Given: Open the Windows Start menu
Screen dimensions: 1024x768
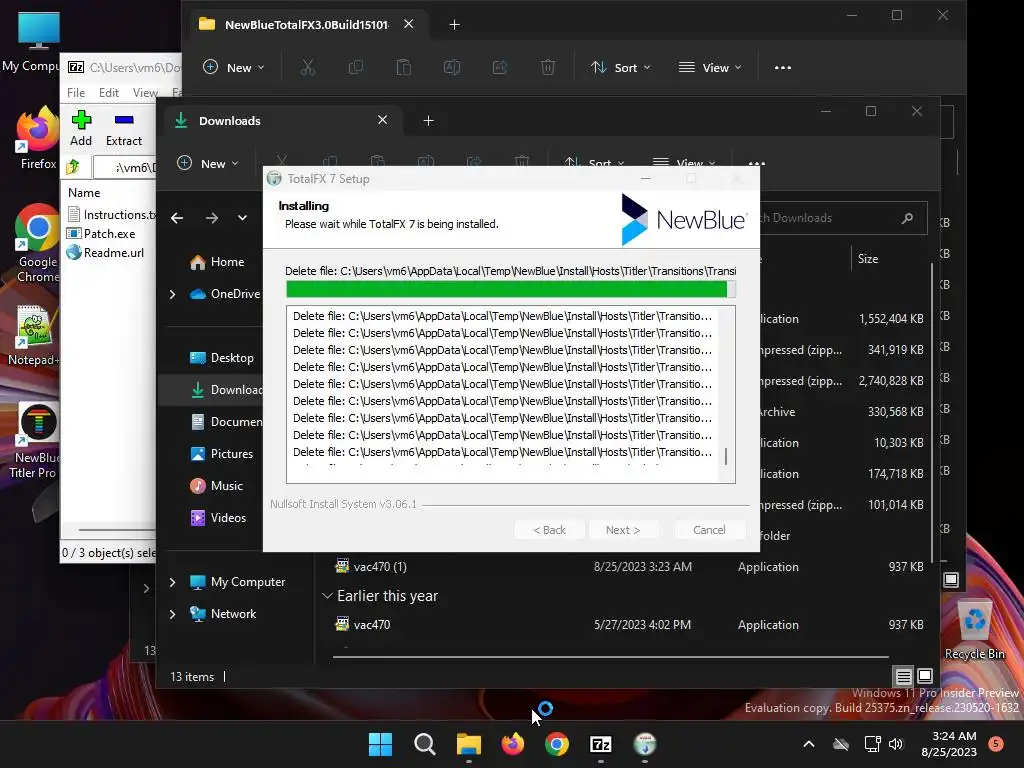Looking at the screenshot, I should click(380, 744).
